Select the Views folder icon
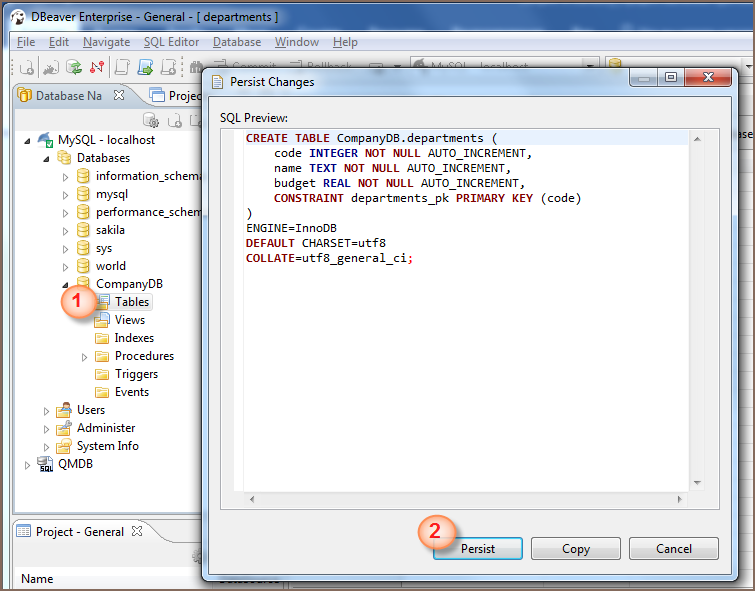Viewport: 755px width, 591px height. [x=102, y=320]
